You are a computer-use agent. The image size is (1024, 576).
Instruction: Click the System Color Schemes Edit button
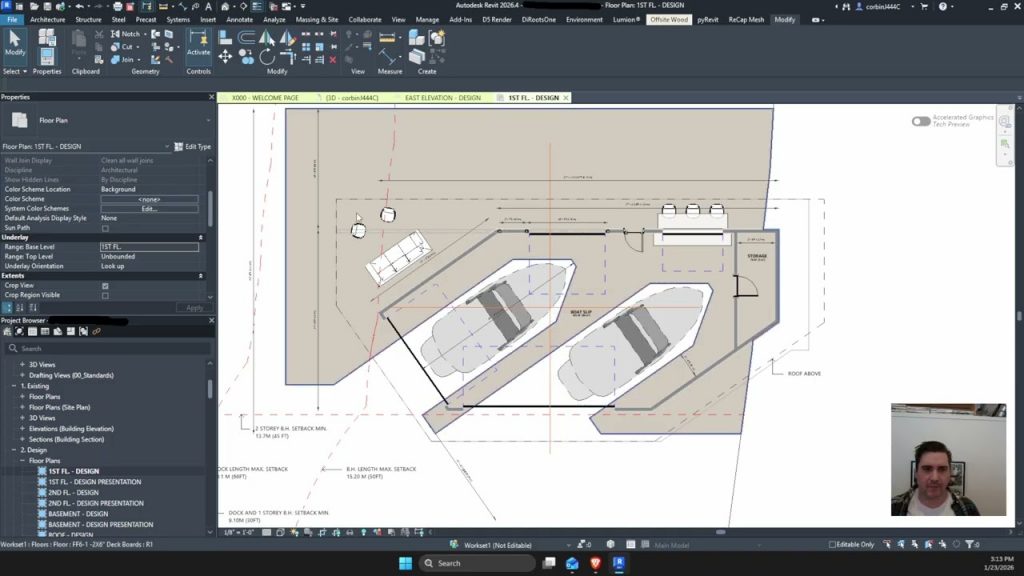pos(149,209)
